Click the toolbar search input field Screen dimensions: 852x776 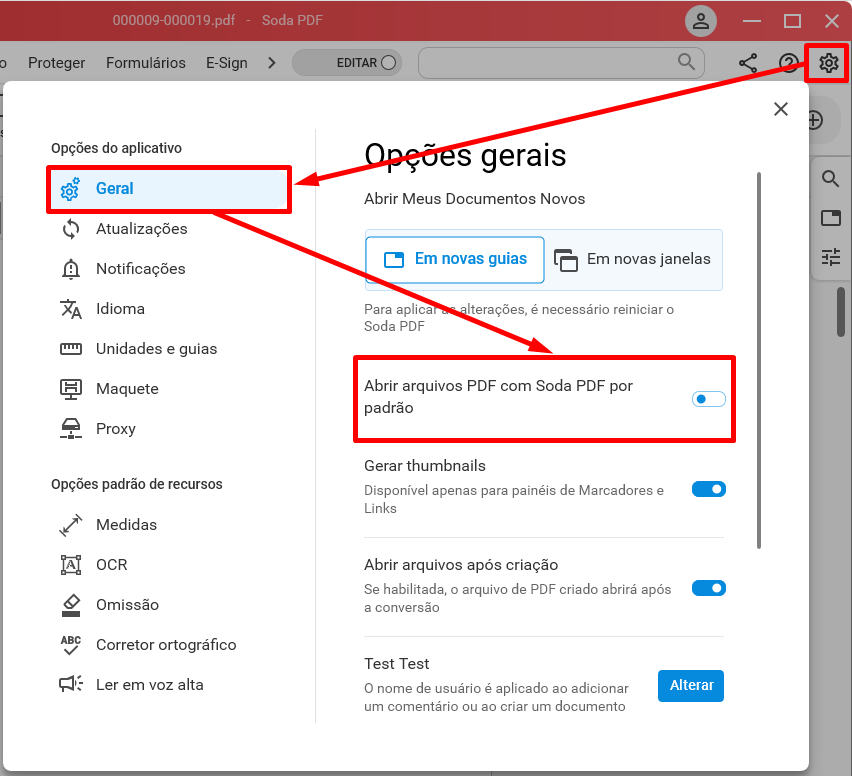[x=561, y=63]
